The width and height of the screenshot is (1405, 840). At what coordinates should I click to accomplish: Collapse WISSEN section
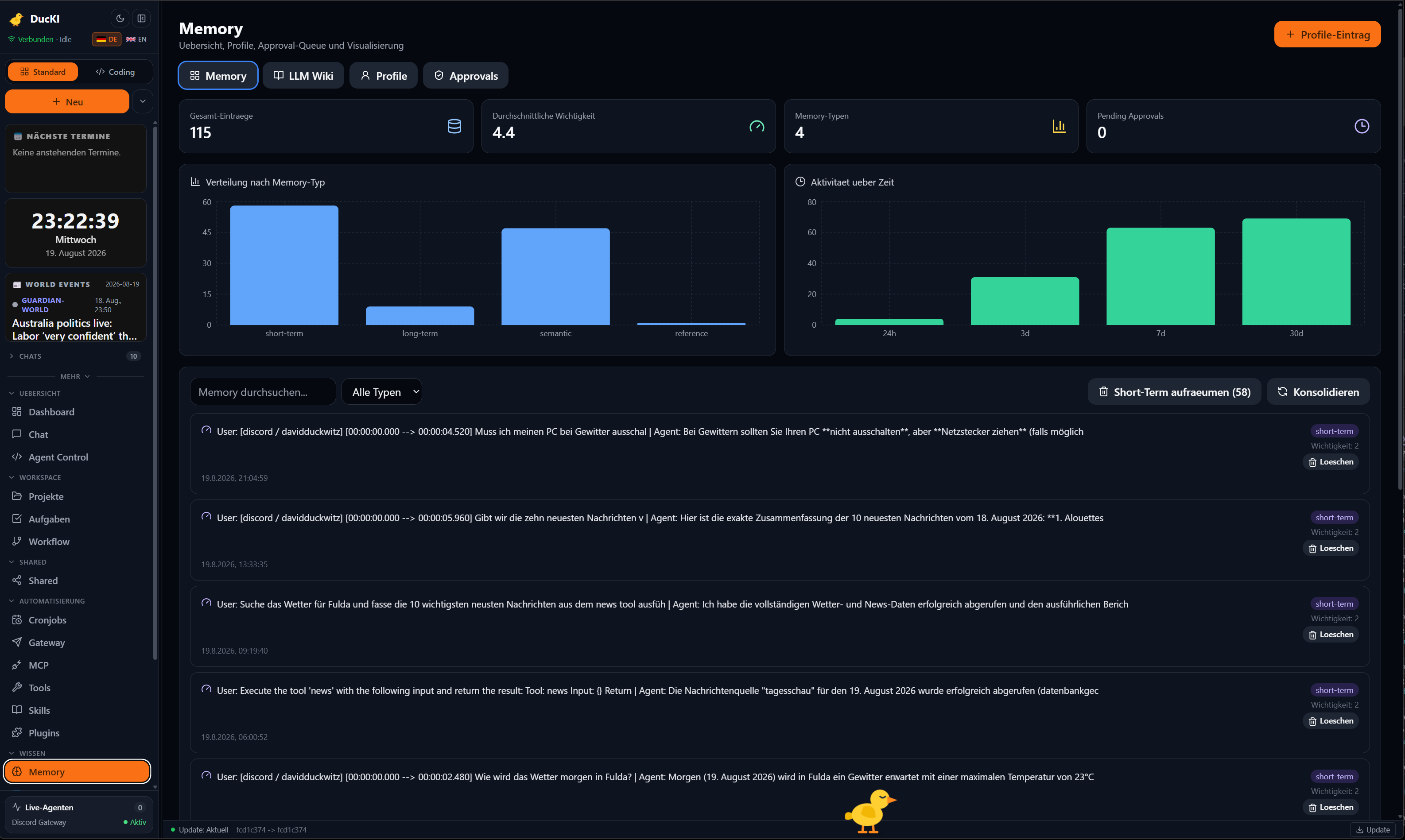pyautogui.click(x=27, y=753)
